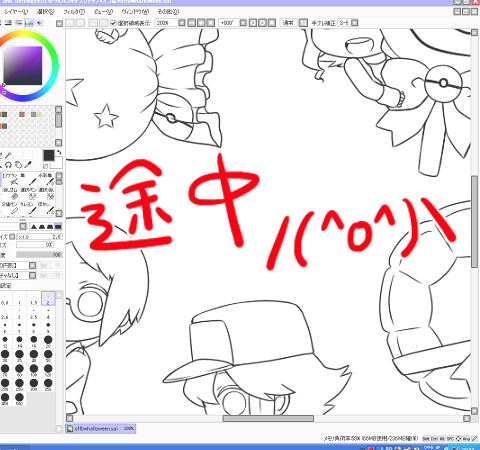Adjust the minimum size slider
The height and width of the screenshot is (450, 480).
click(x=35, y=245)
